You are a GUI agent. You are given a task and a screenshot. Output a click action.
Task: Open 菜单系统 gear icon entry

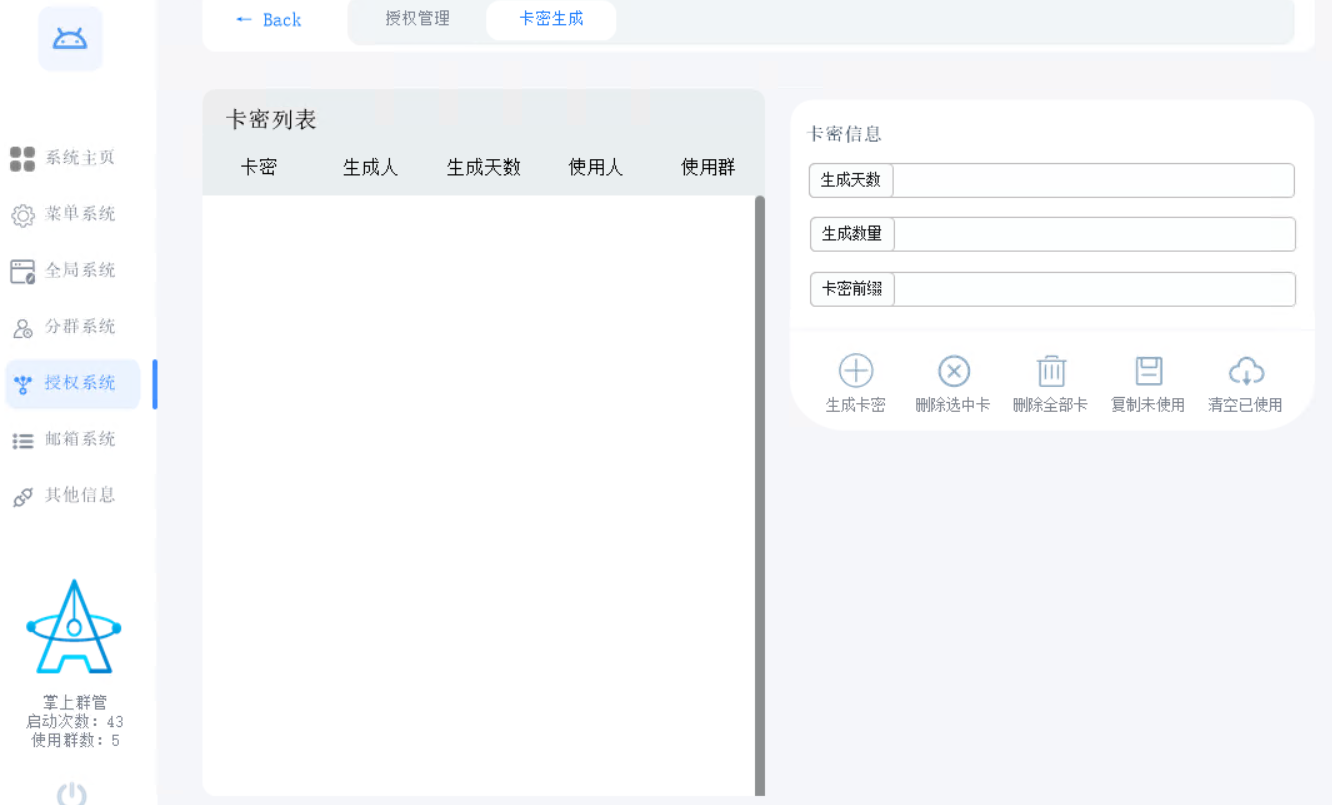pos(63,214)
